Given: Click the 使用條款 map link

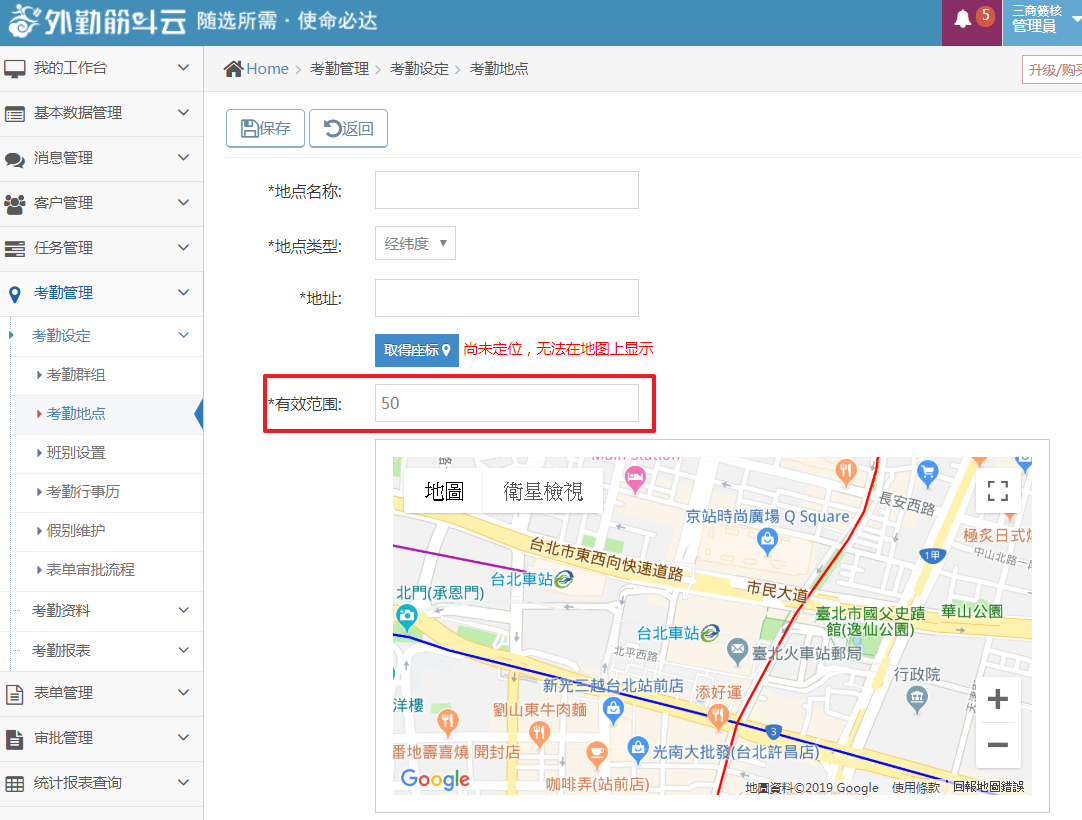Looking at the screenshot, I should pos(916,788).
